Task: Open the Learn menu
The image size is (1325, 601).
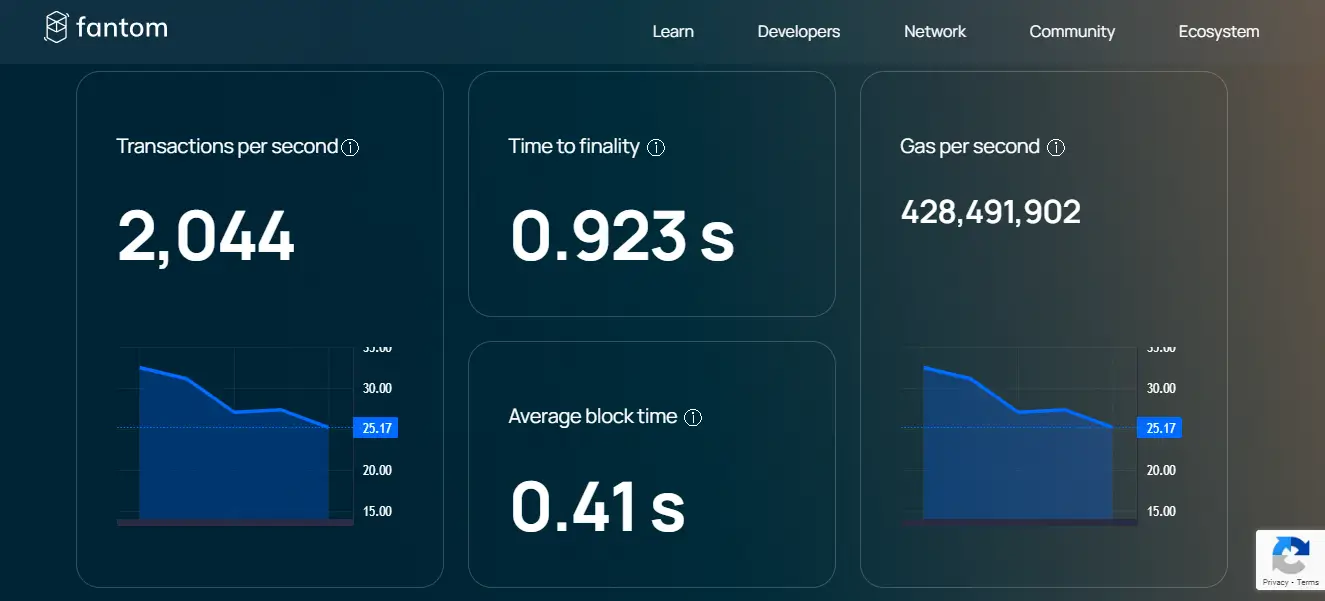Action: (x=673, y=31)
